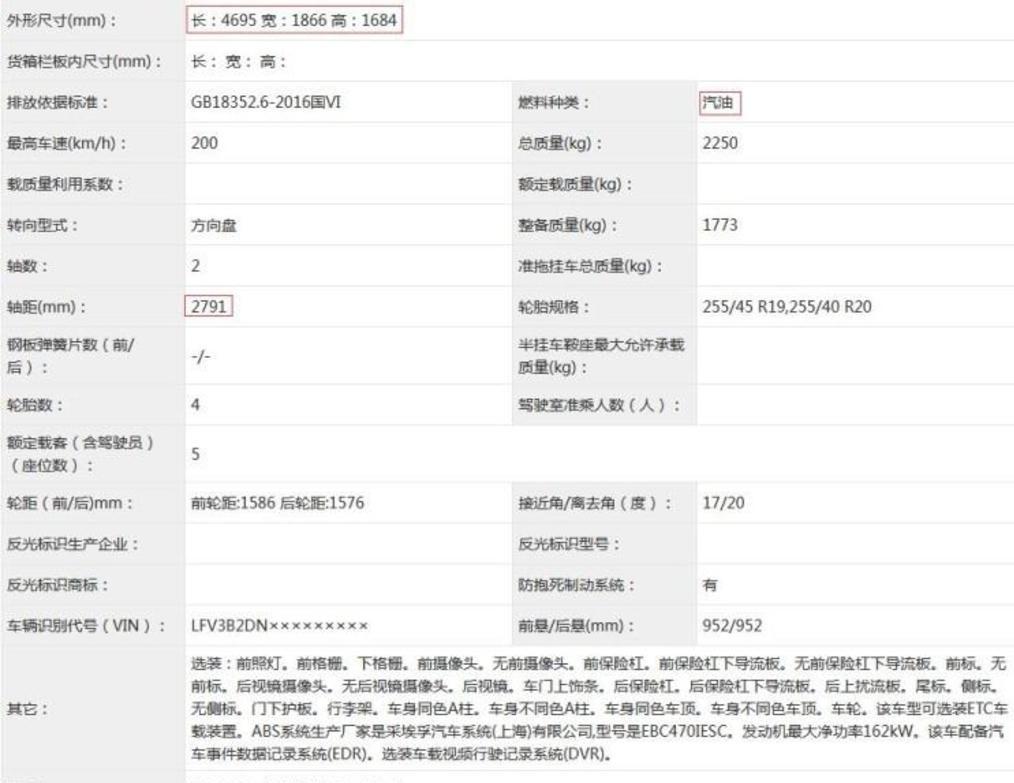
Task: Click the 轴数 label
Action: pyautogui.click(x=27, y=266)
